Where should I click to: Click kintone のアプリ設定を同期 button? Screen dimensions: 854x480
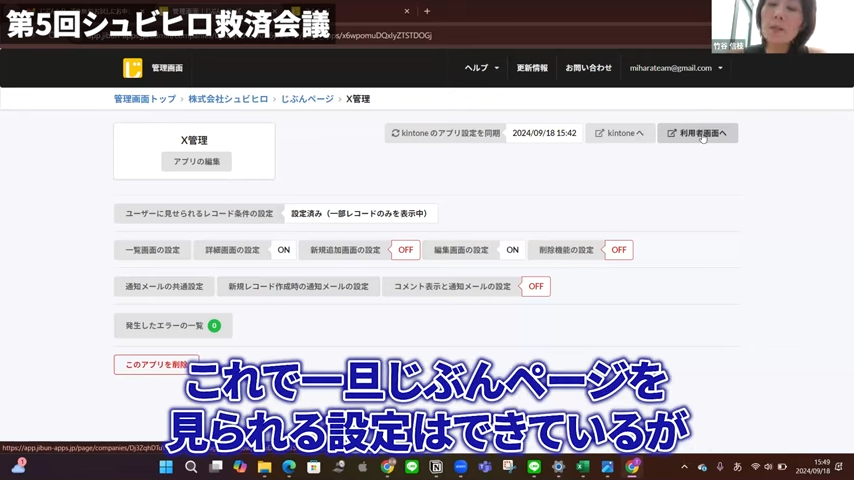(x=446, y=133)
